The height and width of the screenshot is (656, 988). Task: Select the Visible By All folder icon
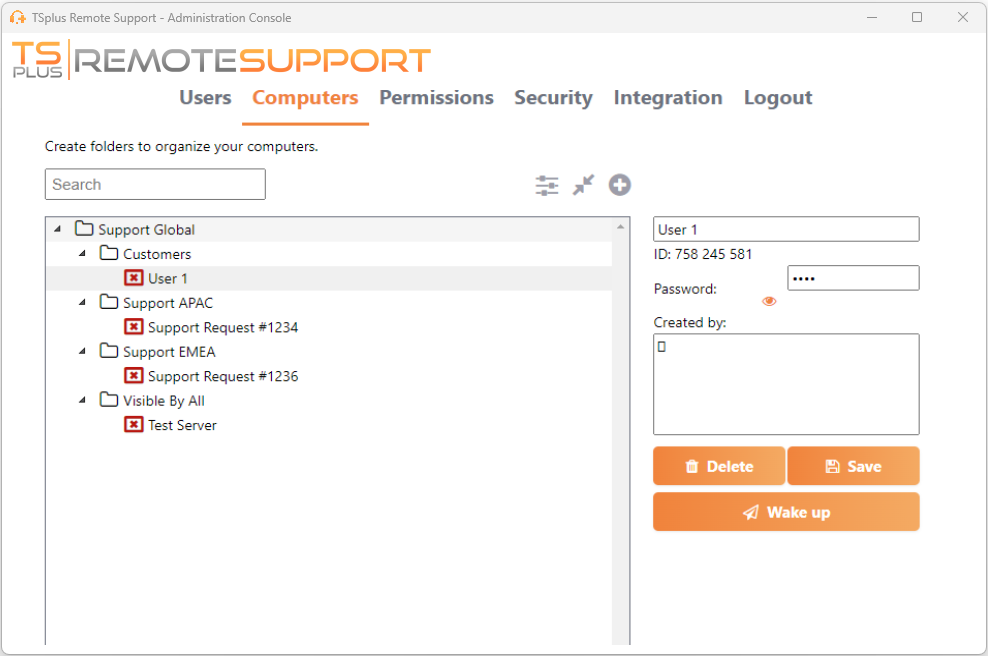pyautogui.click(x=109, y=400)
